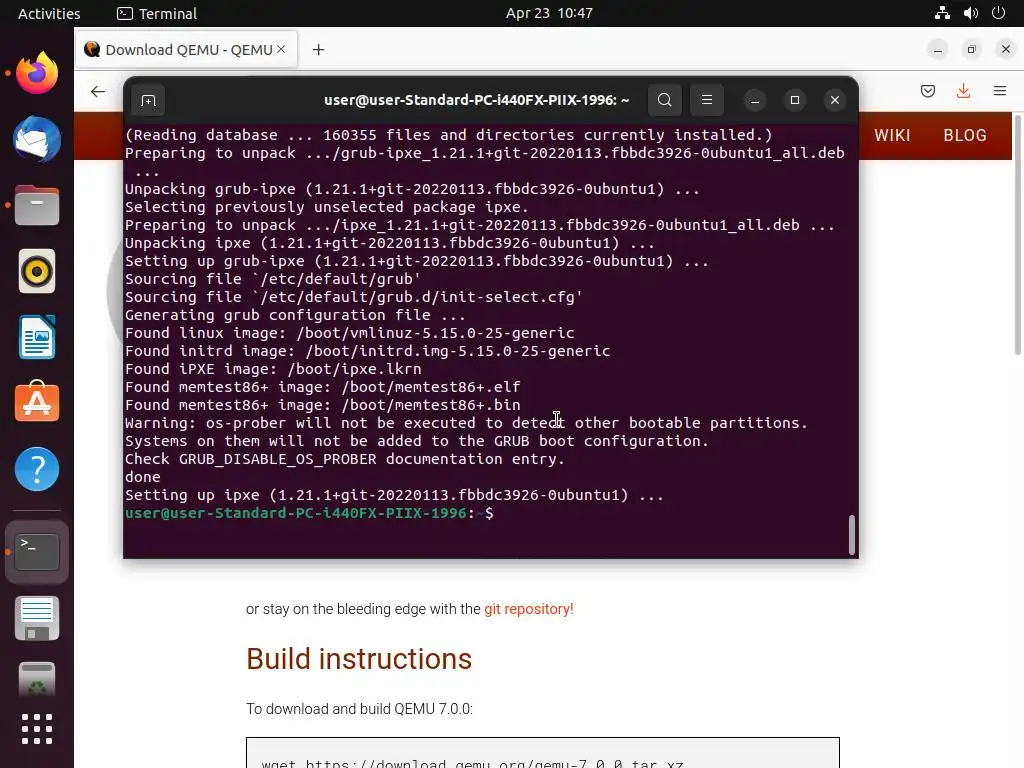The image size is (1024, 768).
Task: Maximize the terminal window
Action: (x=795, y=100)
